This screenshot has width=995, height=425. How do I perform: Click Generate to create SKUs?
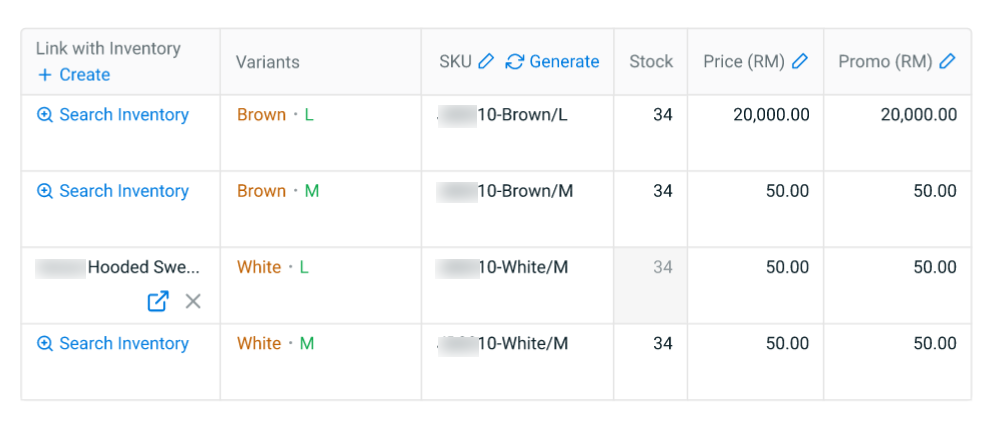tap(564, 62)
